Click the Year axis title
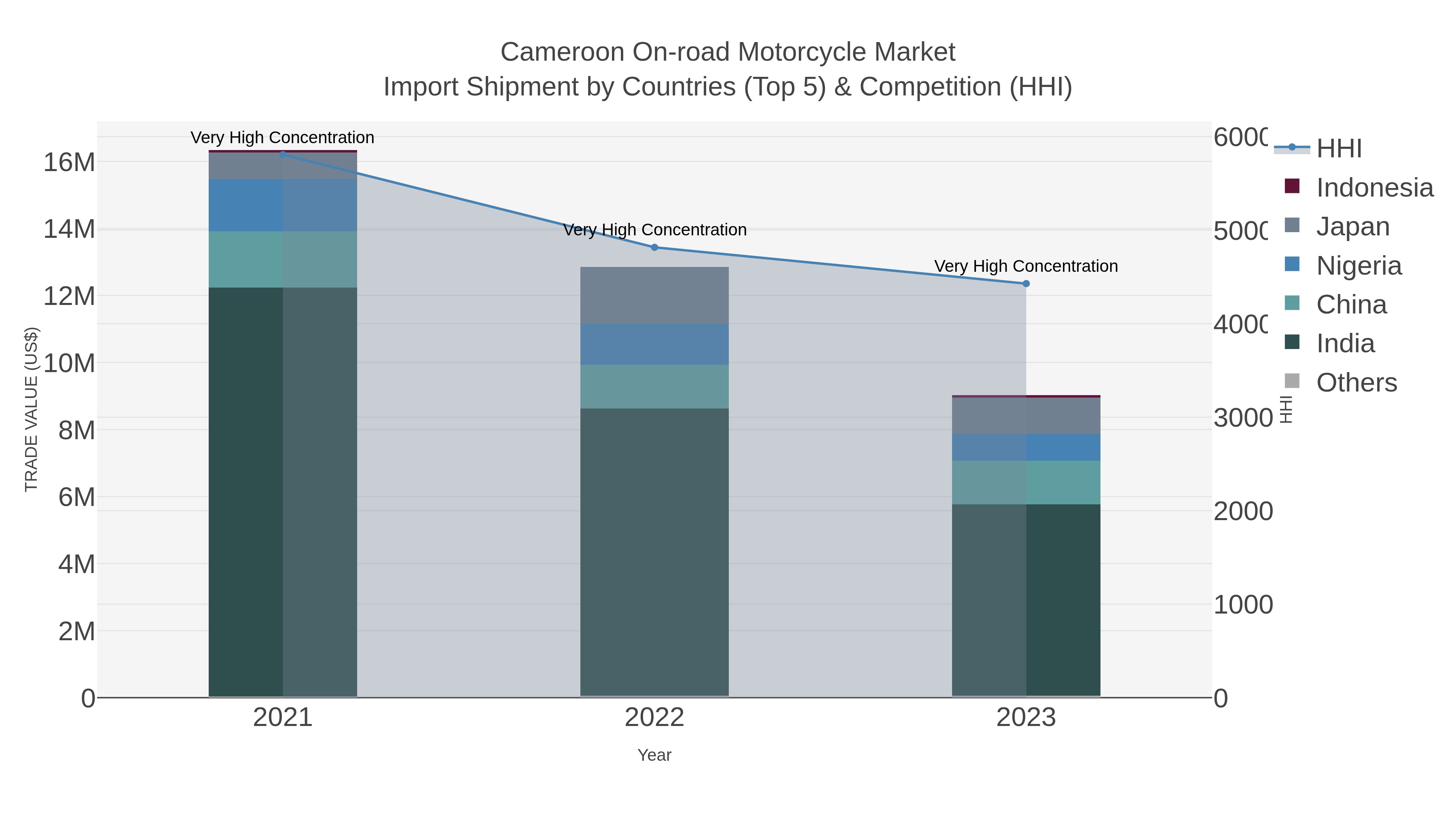Image resolution: width=1456 pixels, height=819 pixels. (654, 755)
